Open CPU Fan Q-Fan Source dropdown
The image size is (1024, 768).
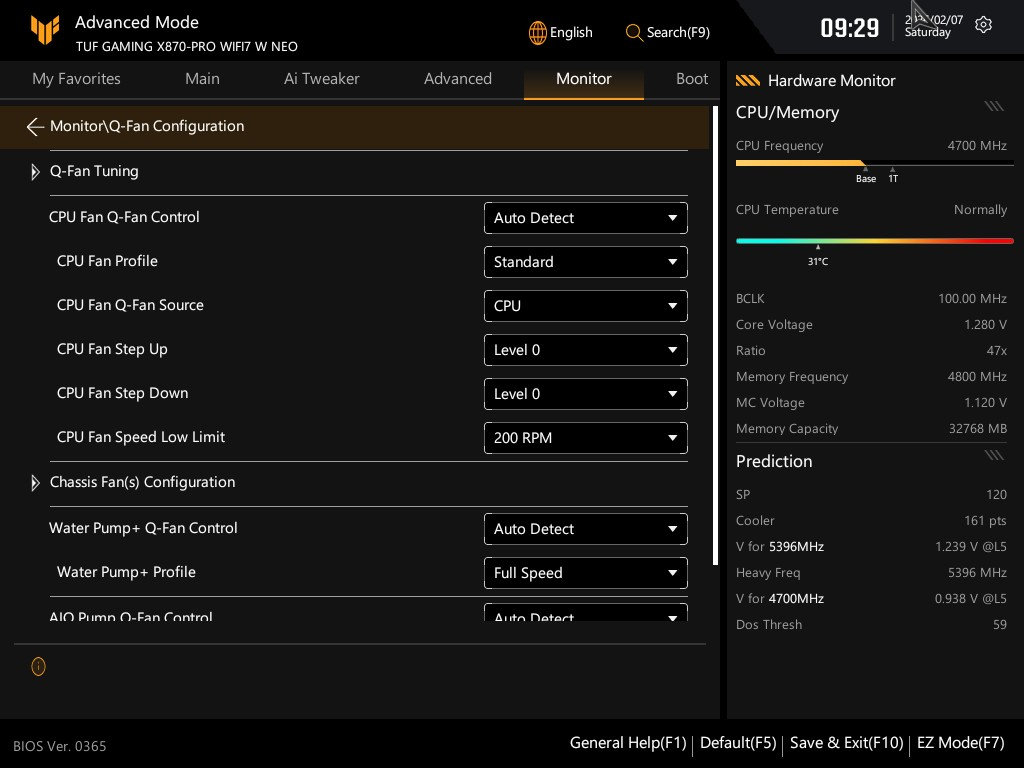[585, 306]
